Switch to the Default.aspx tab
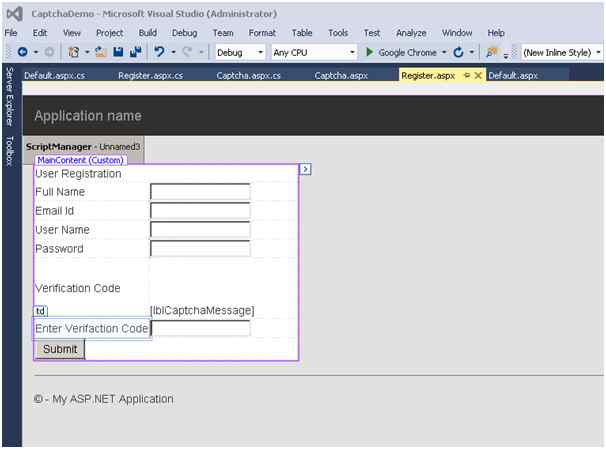This screenshot has width=606, height=449. point(513,75)
